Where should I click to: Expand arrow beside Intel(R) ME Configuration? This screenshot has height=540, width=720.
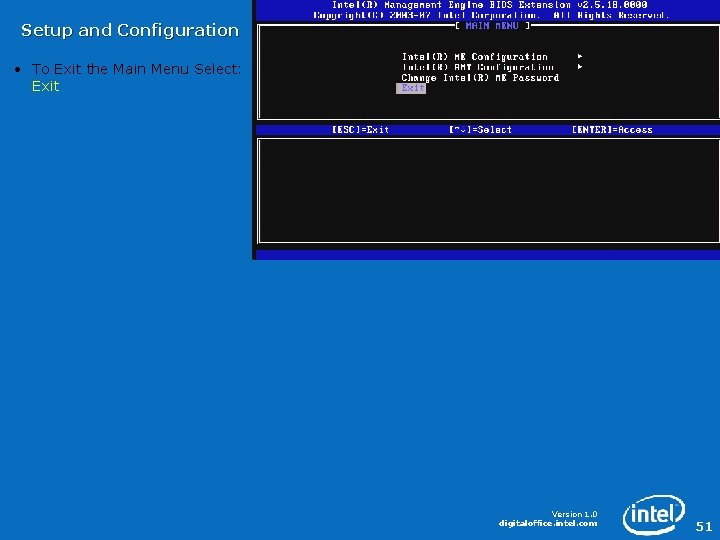(580, 56)
